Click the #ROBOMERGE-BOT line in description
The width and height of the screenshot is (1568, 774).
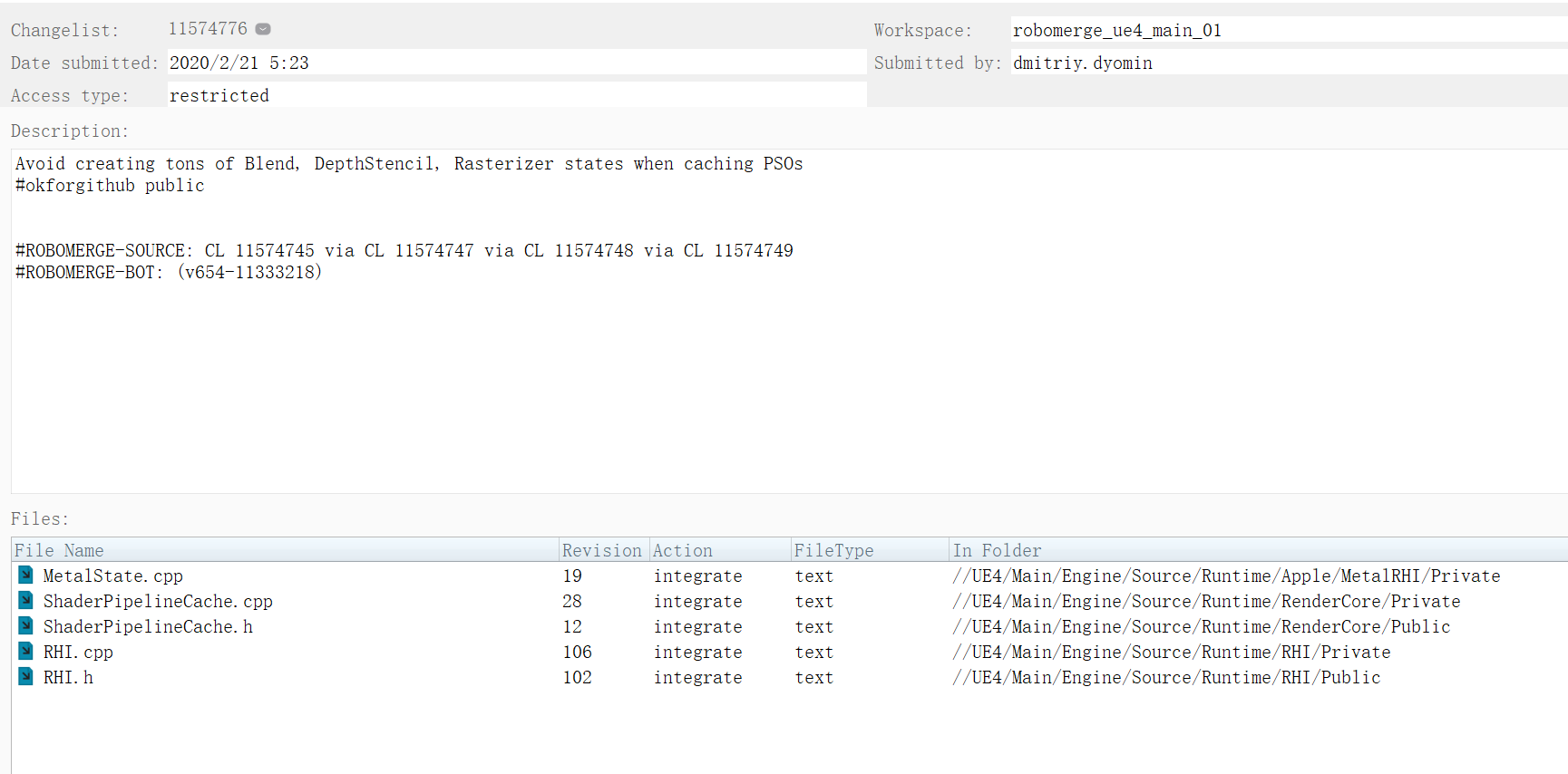[x=169, y=272]
